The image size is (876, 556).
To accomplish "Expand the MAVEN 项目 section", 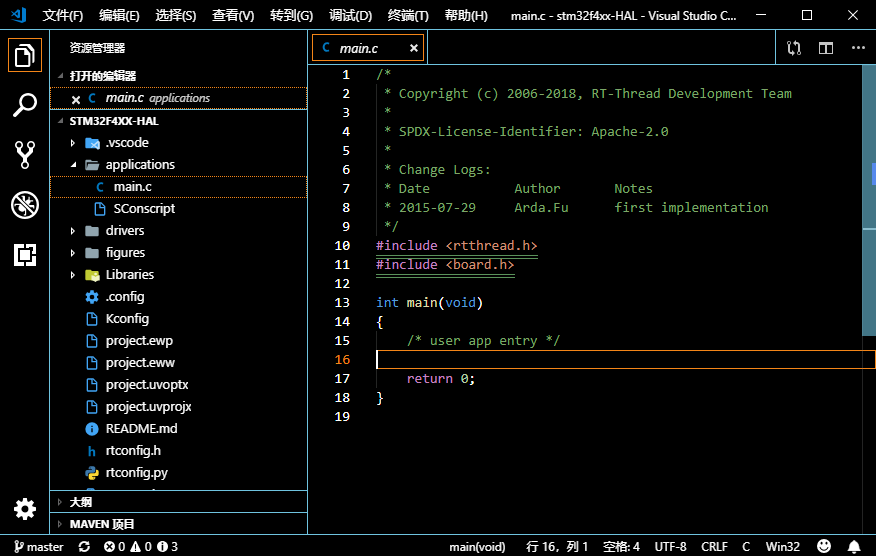I will [179, 524].
